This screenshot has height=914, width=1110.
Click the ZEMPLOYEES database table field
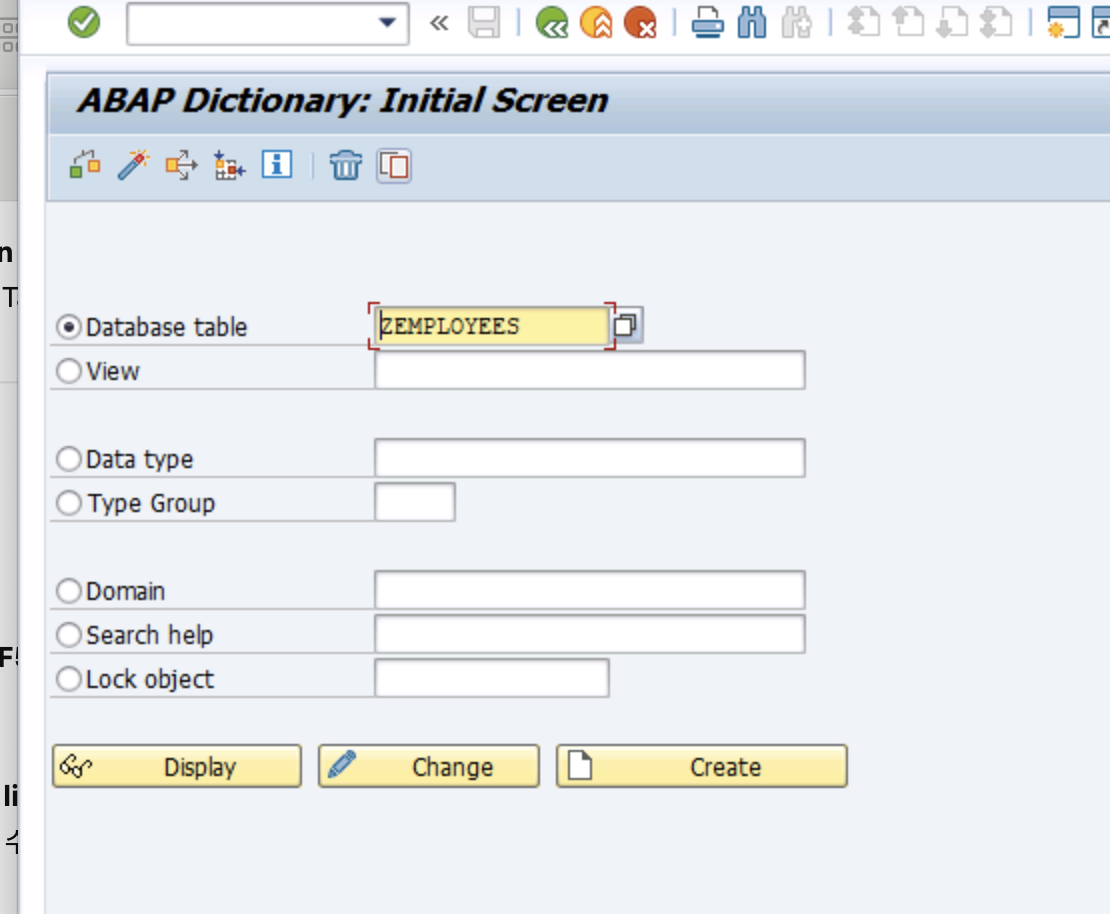point(491,326)
